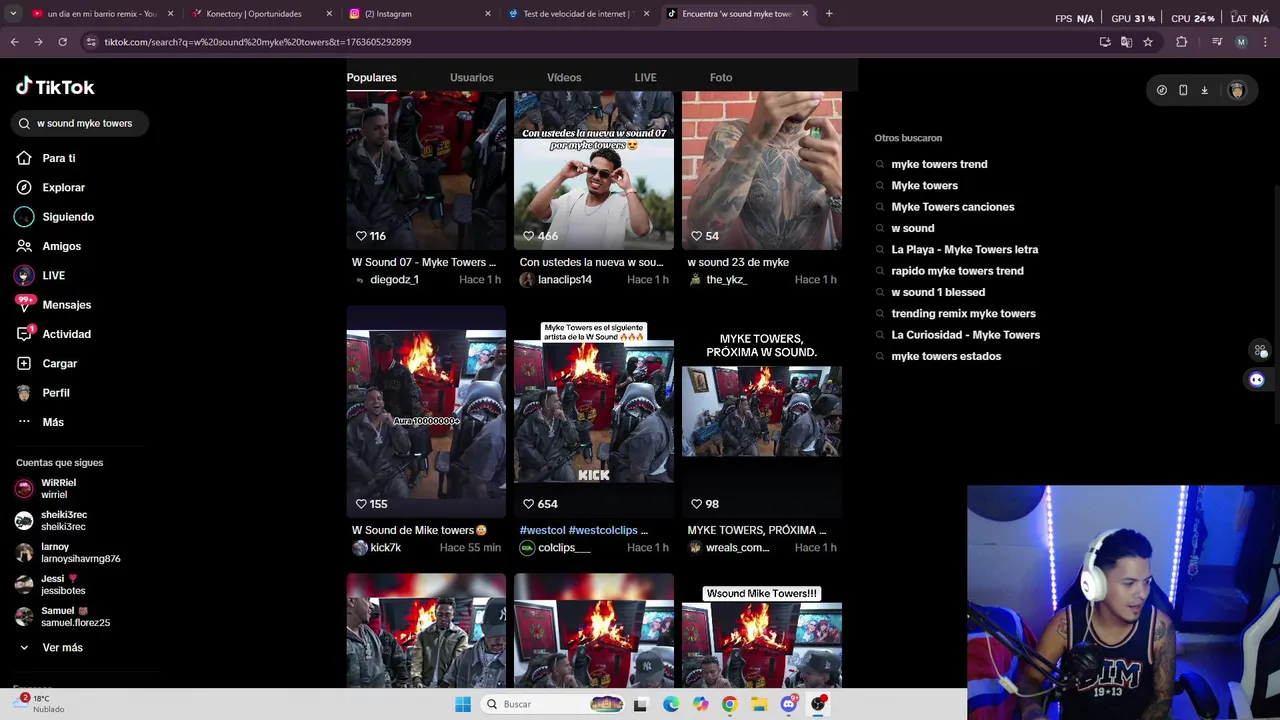Open a new browser tab with plus button
Viewport: 1280px width, 720px height.
(829, 14)
